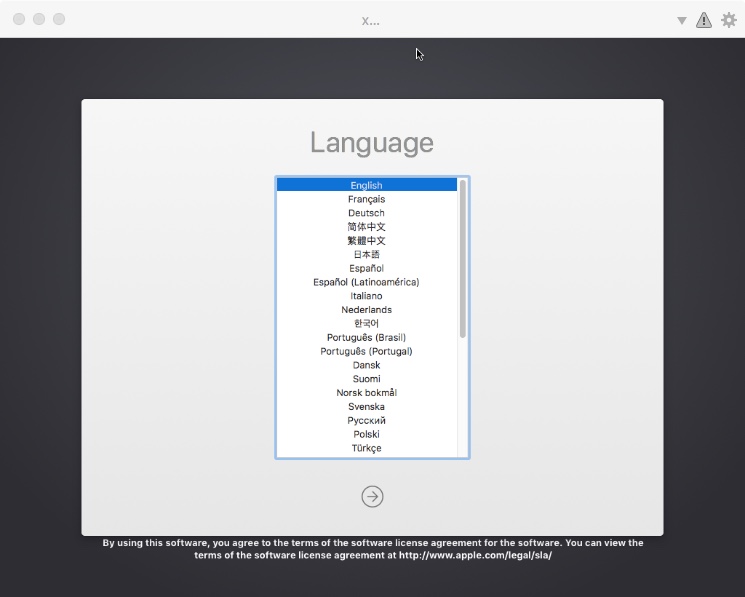Click the apple.com/legal/sla link text
This screenshot has height=597, width=745.
point(475,555)
